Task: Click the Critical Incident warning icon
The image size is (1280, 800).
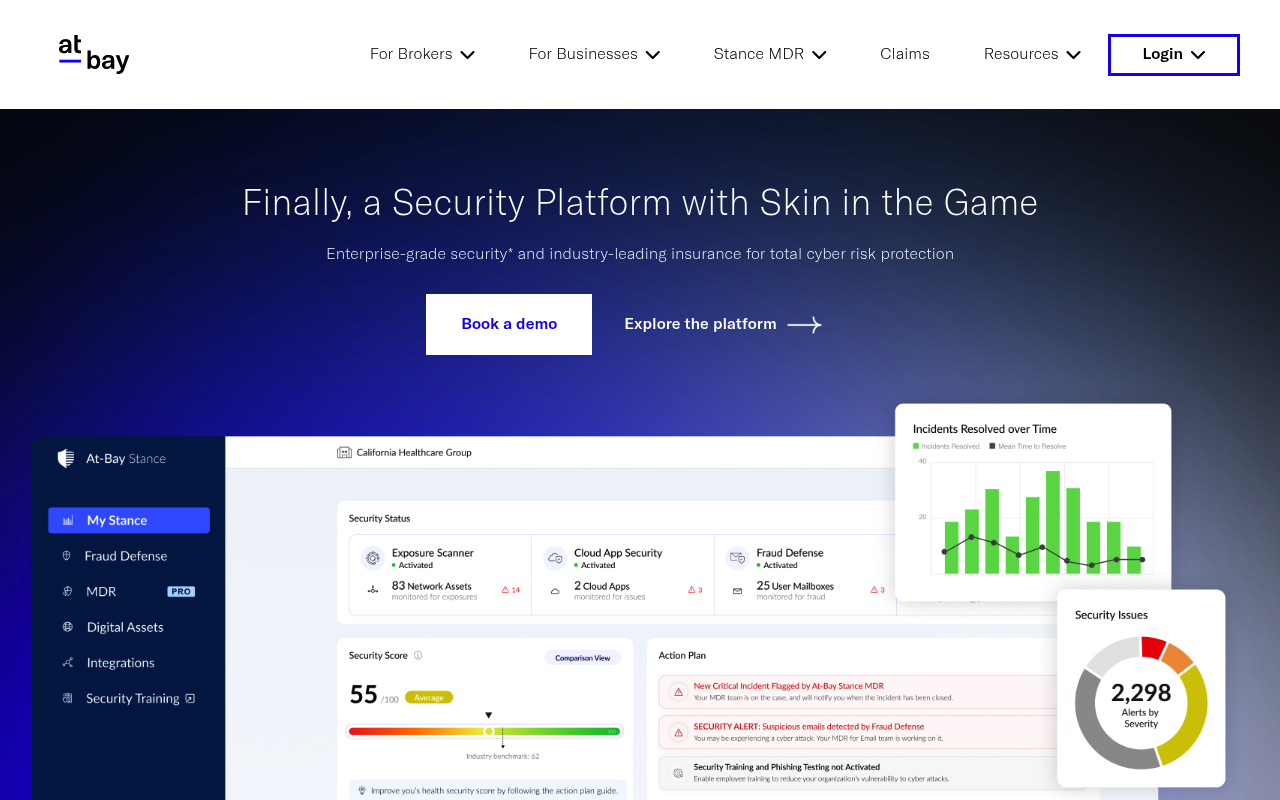Action: click(678, 692)
